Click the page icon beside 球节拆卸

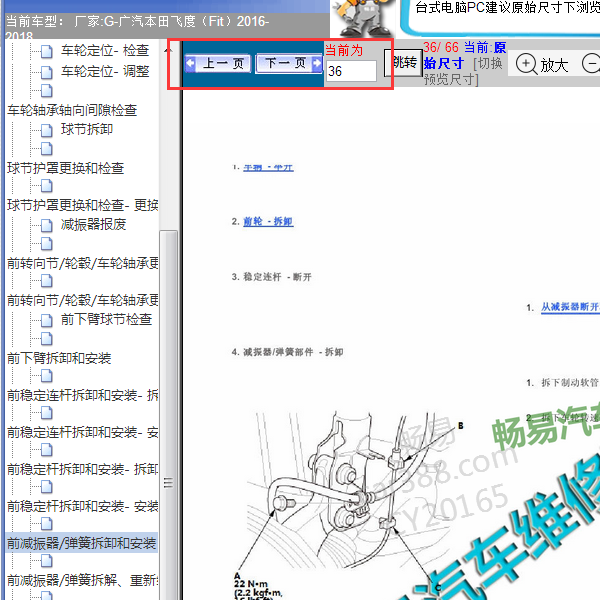[47, 130]
